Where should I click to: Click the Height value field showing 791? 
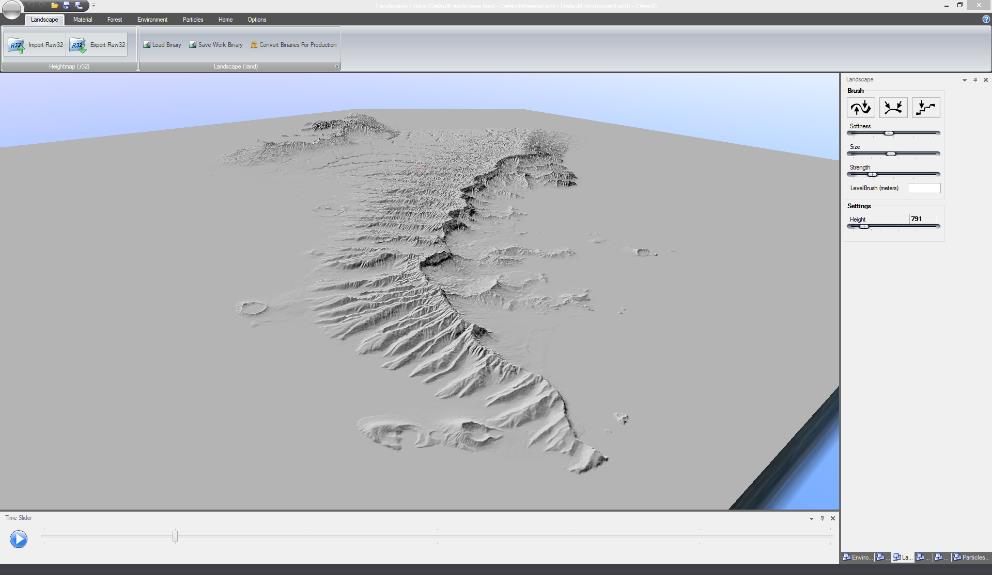pos(924,219)
